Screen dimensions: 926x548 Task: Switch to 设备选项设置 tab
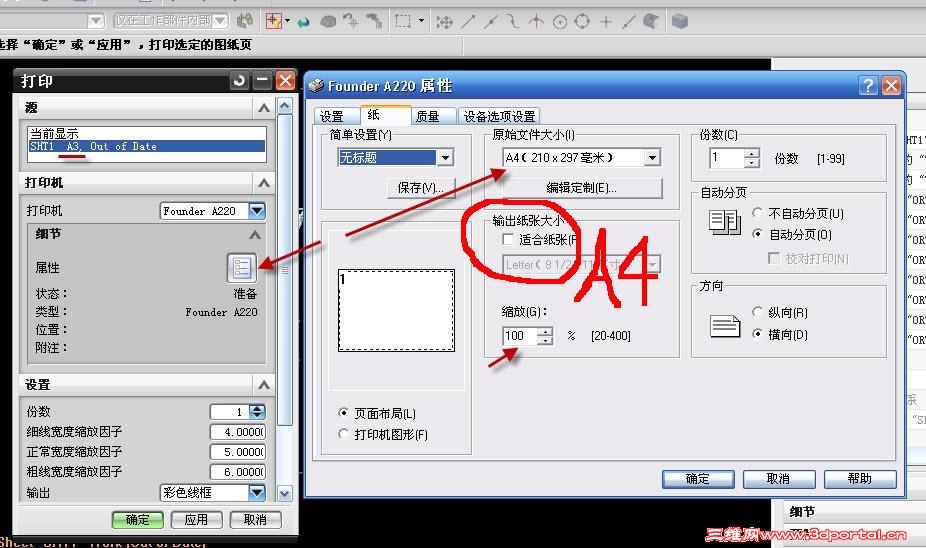(x=500, y=116)
